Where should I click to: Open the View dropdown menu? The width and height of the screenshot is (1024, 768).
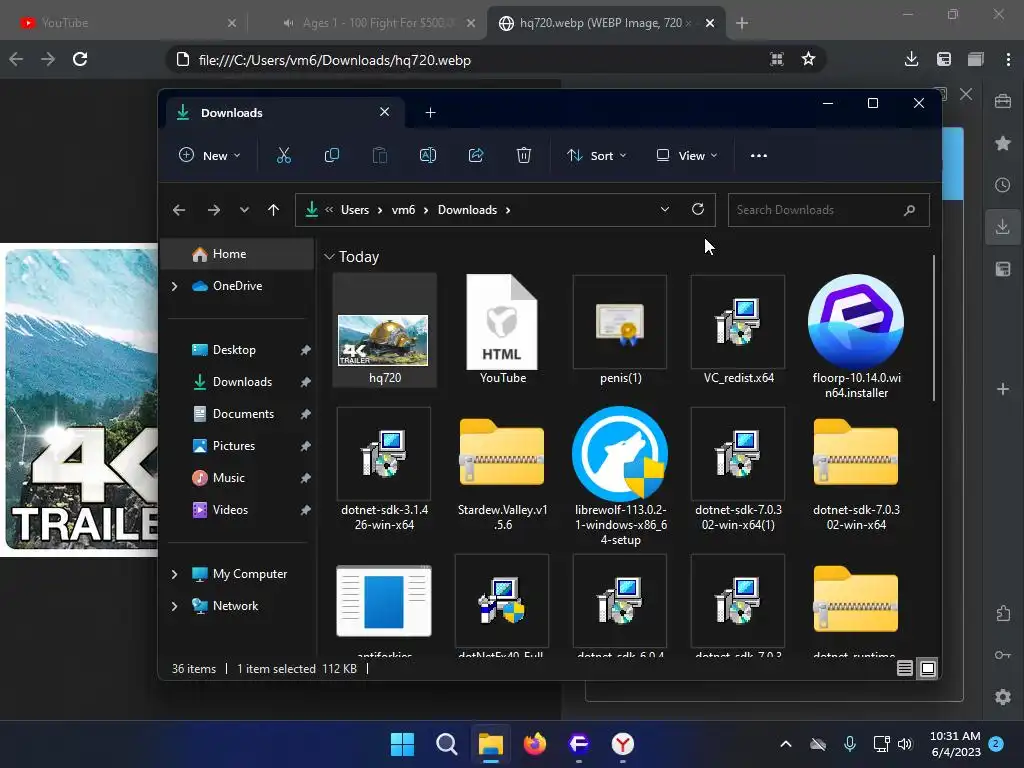click(x=686, y=155)
